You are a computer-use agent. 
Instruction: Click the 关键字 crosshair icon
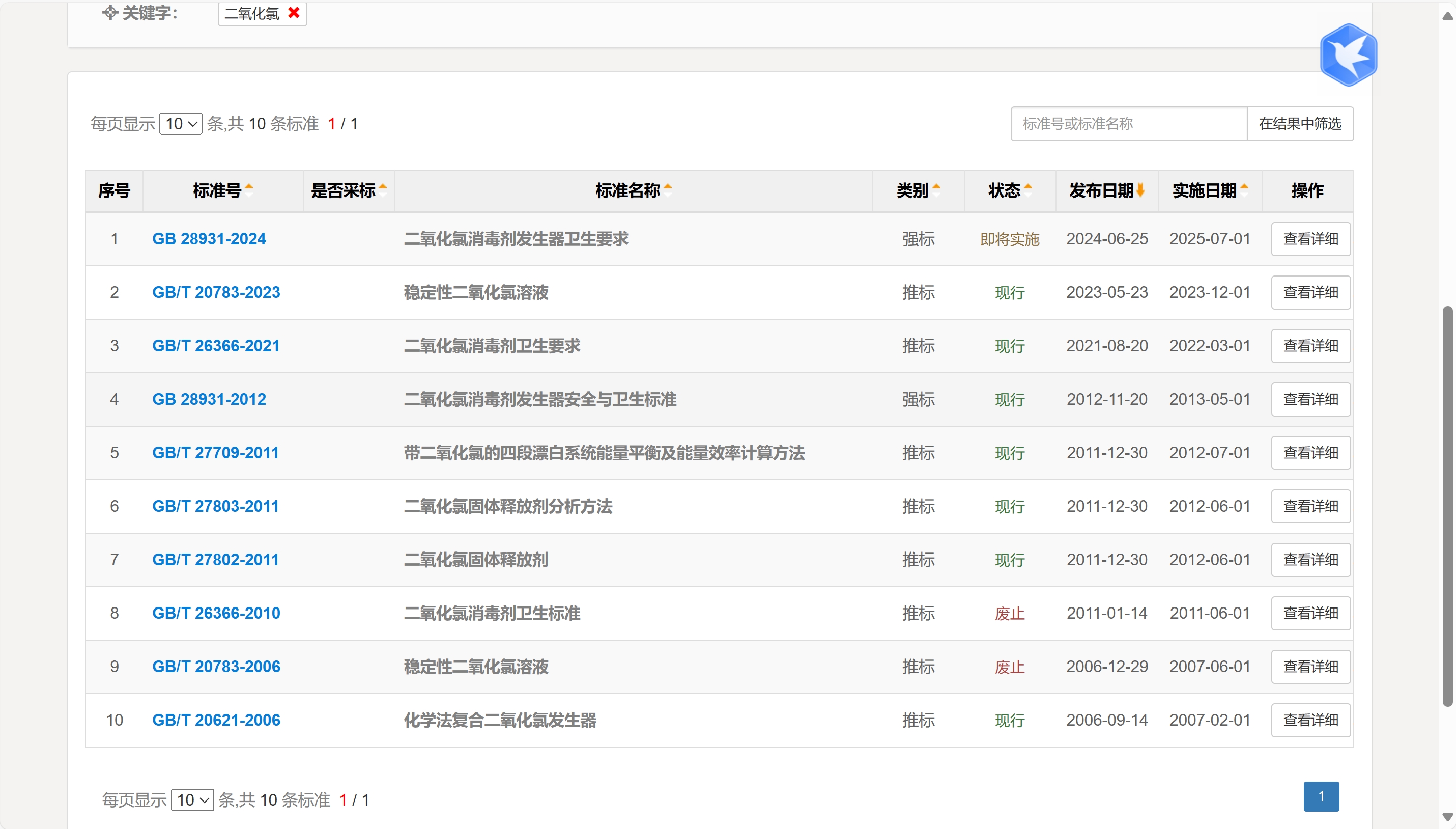pos(110,13)
